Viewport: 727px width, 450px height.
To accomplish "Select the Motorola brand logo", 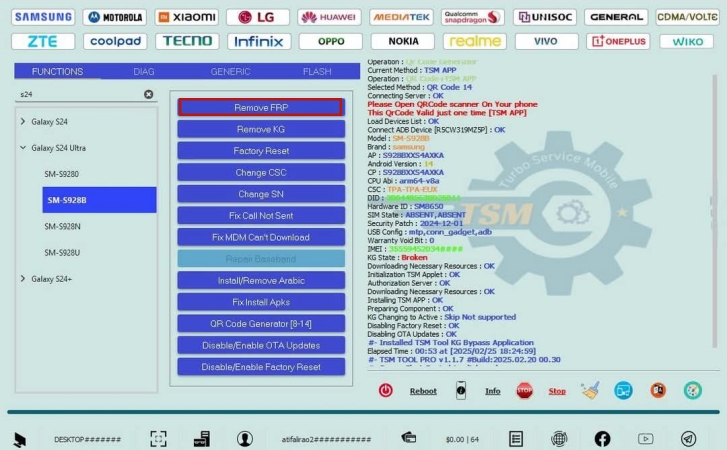I will 115,17.
